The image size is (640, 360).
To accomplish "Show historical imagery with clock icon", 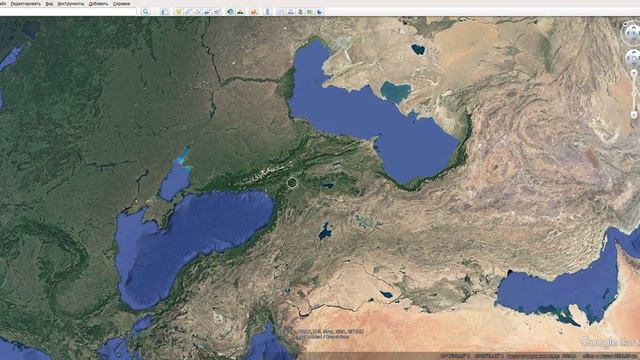I will tap(231, 12).
